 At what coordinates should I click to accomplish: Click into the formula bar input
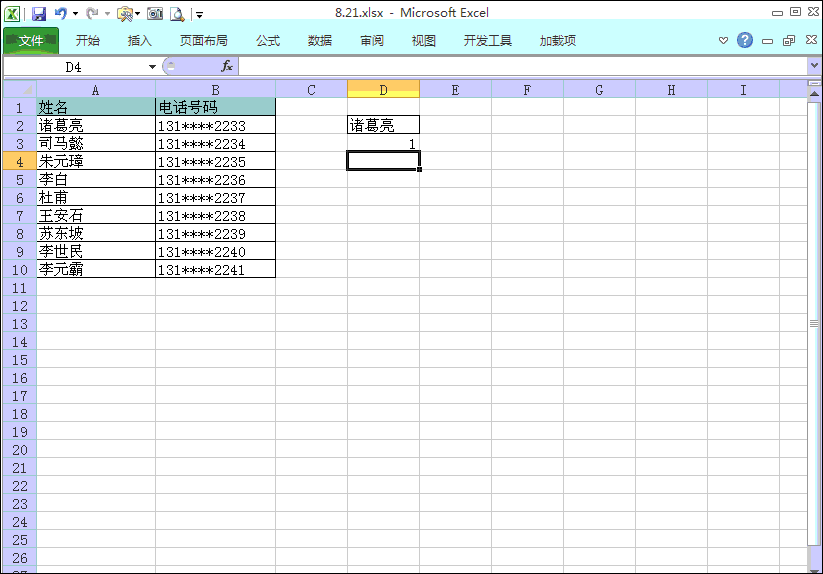[x=523, y=67]
